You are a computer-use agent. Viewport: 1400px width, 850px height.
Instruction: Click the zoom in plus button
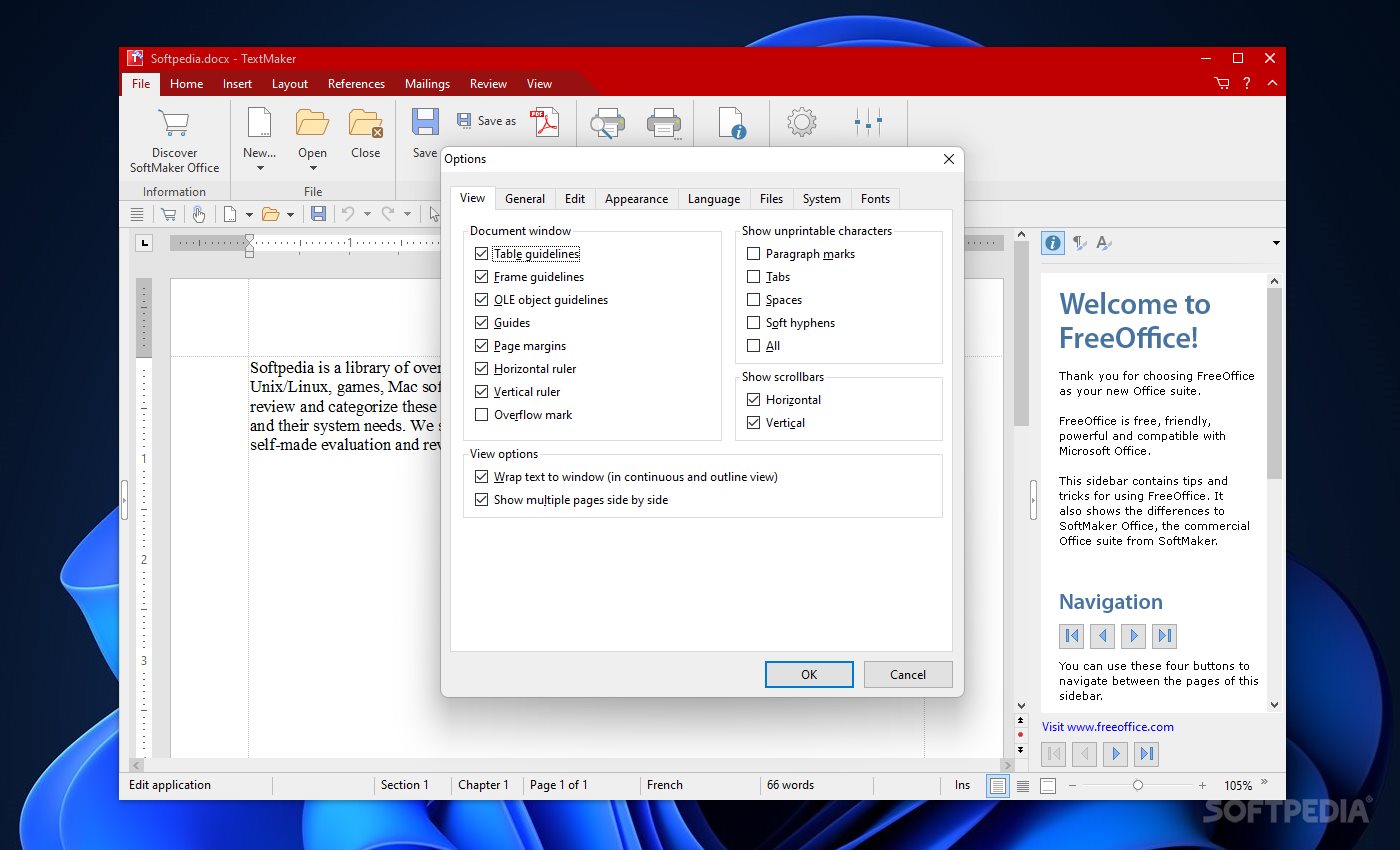pos(1202,785)
